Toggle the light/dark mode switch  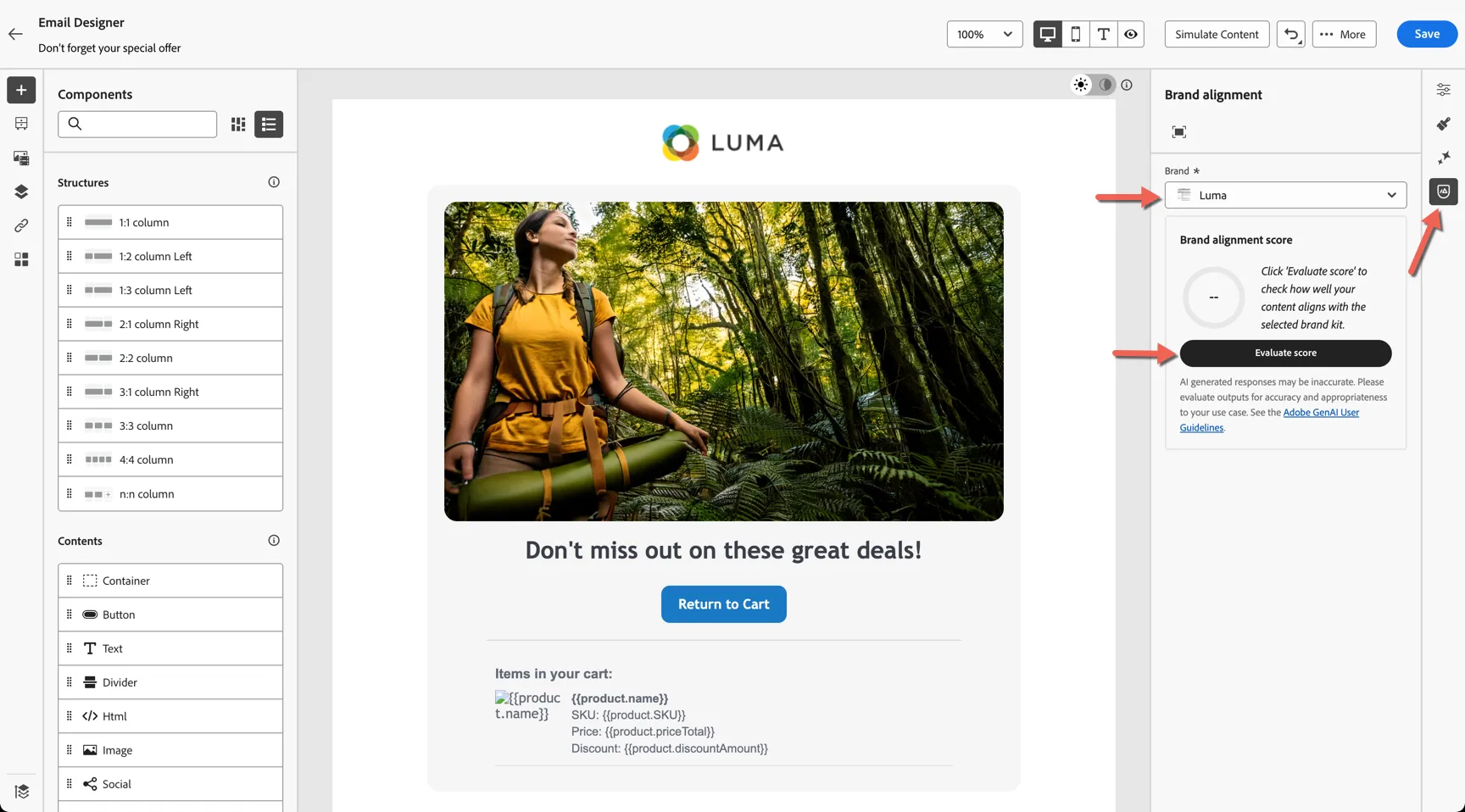click(1093, 85)
